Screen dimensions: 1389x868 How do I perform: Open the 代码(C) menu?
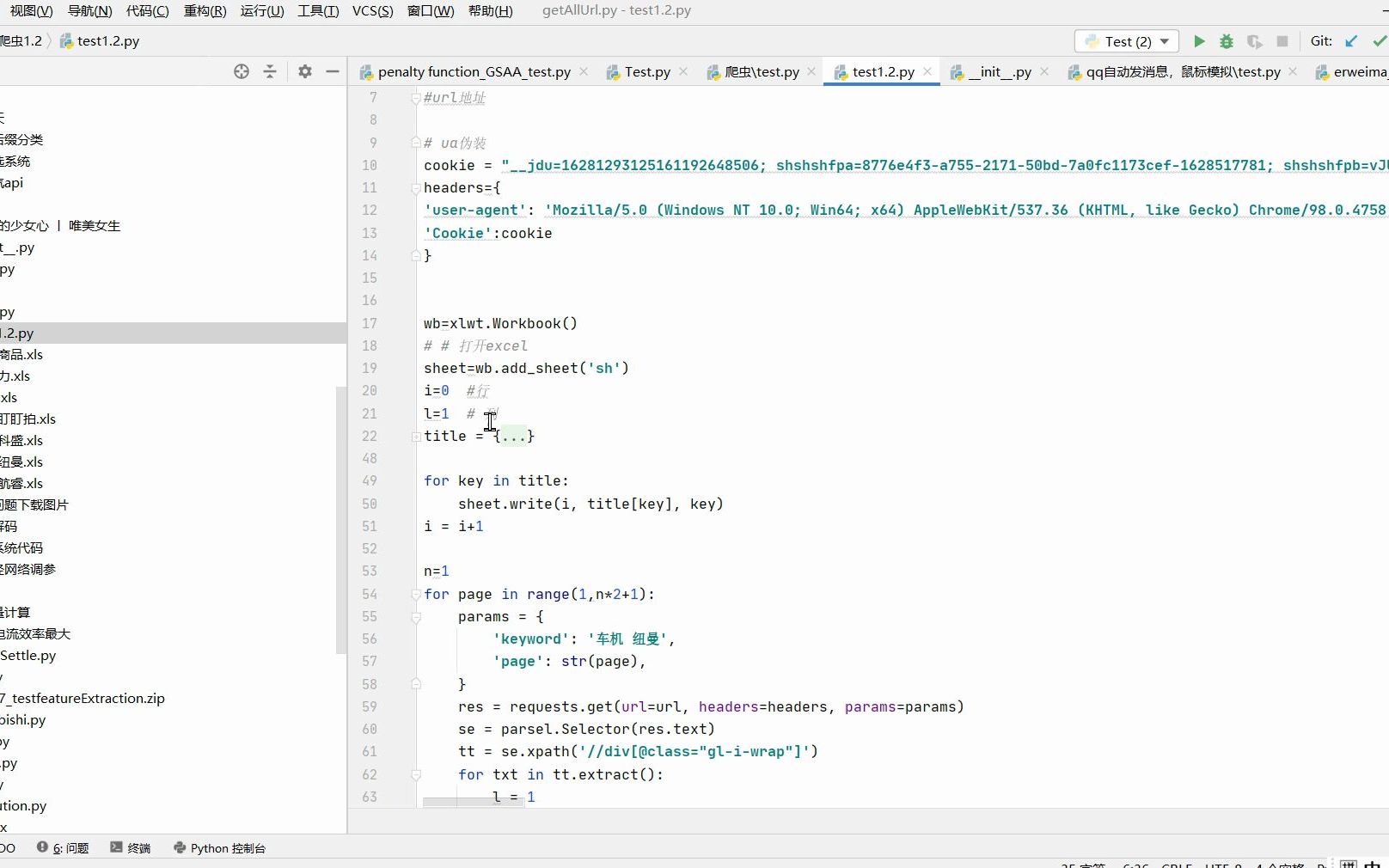(x=147, y=10)
